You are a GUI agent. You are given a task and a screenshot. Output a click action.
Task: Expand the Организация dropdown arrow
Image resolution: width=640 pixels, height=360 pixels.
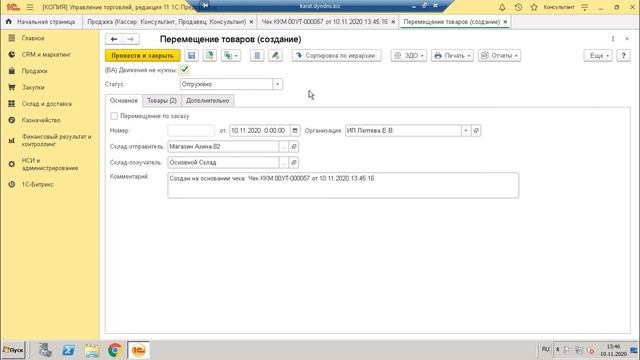point(466,131)
